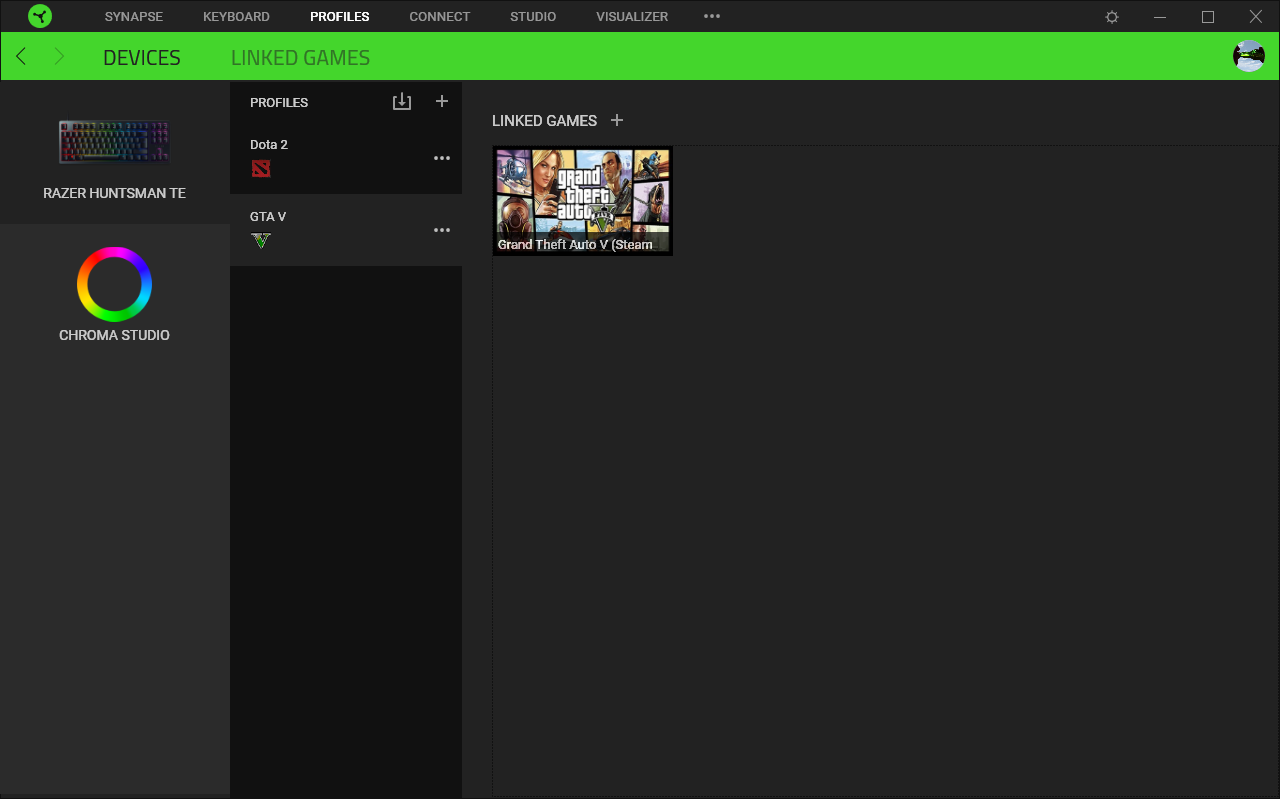Maximize the Synapse window
The width and height of the screenshot is (1280, 799).
1208,17
